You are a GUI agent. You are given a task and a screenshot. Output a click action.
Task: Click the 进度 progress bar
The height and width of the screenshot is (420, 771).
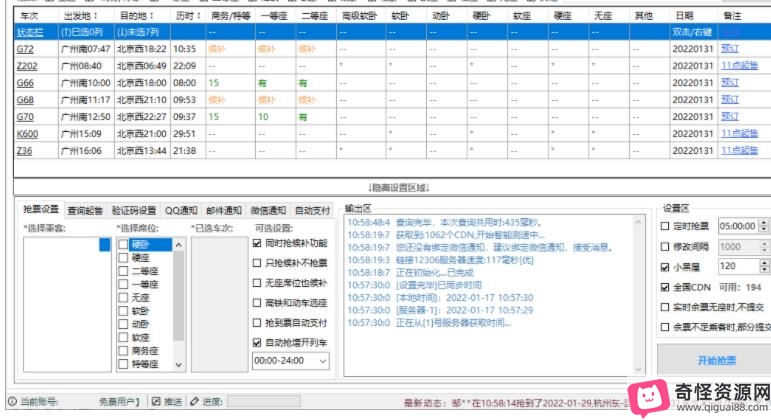pos(264,401)
